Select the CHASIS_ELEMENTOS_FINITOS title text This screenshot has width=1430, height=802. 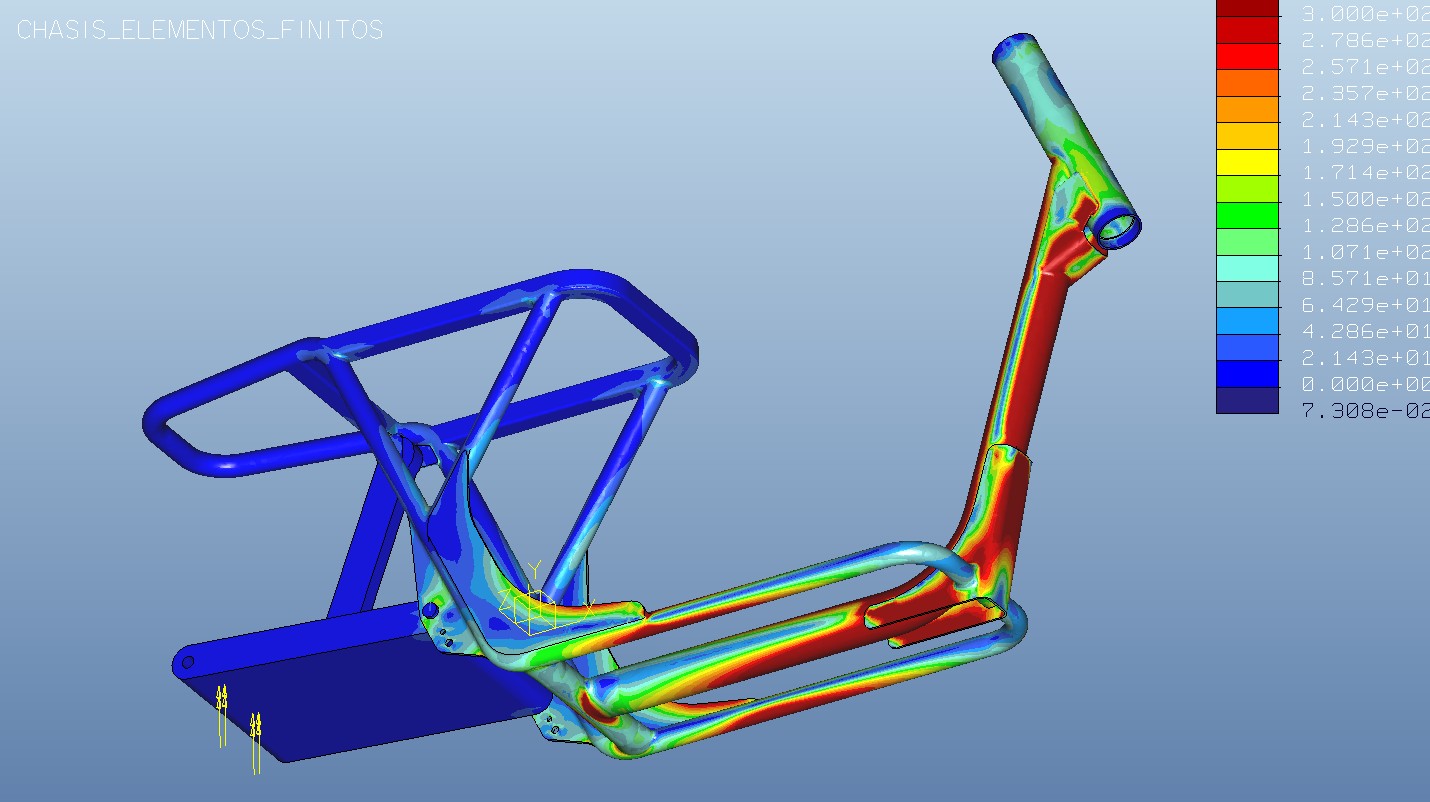point(200,30)
